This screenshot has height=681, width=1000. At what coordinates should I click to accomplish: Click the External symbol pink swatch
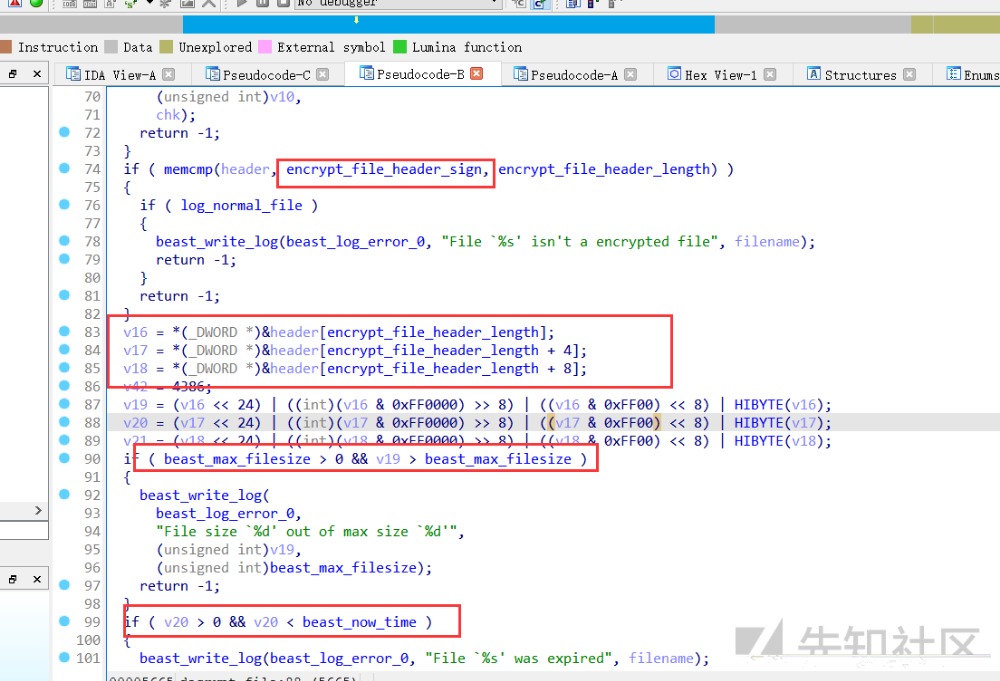[265, 47]
